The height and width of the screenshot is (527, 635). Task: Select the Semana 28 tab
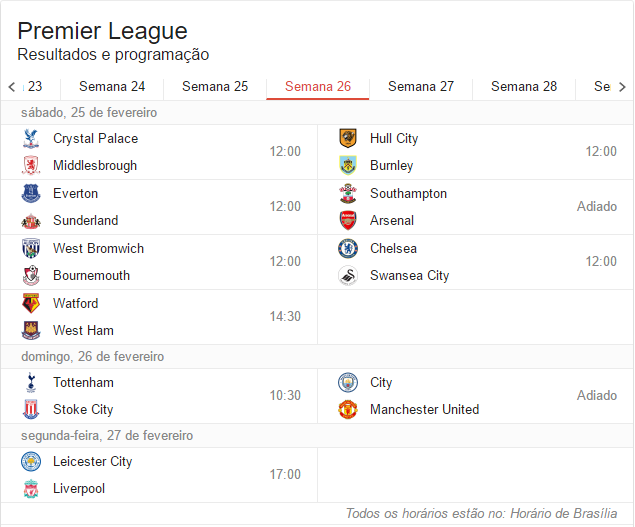[x=524, y=87]
